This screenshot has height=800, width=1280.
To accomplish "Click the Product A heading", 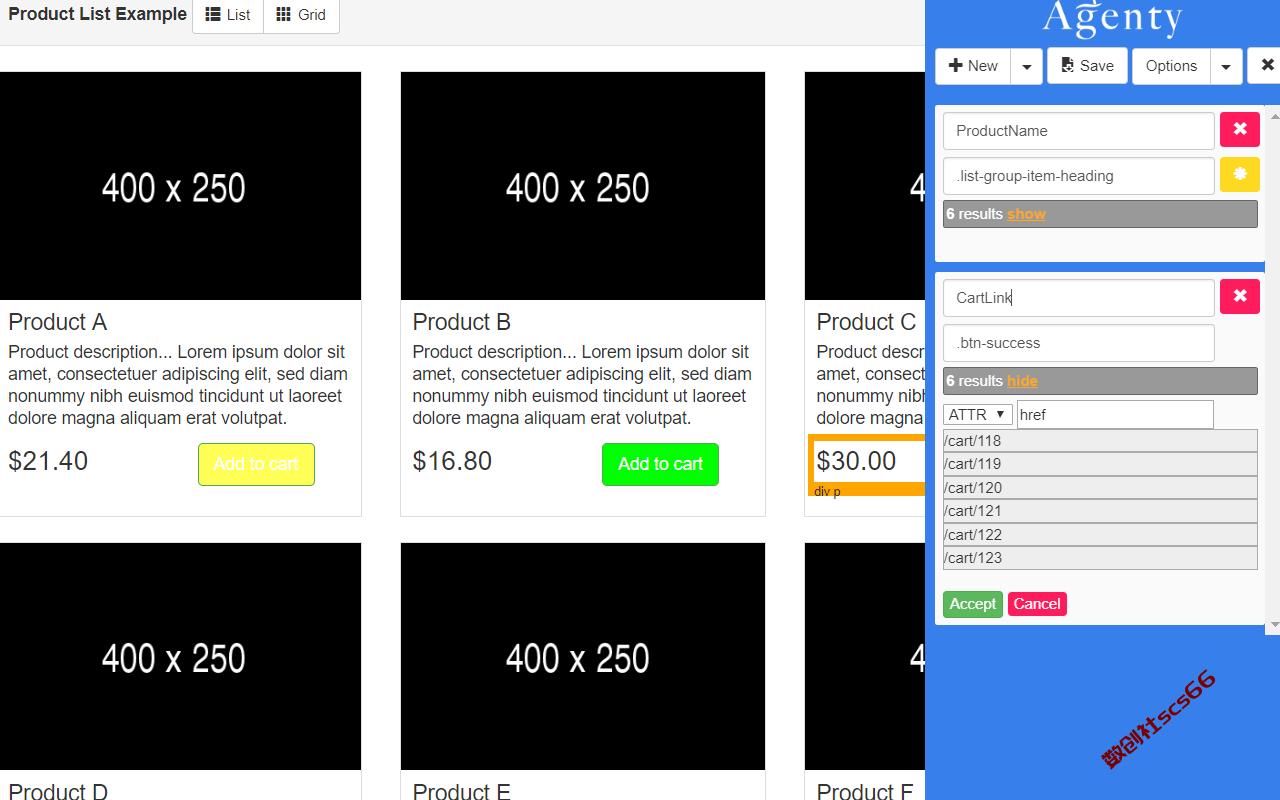I will 58,322.
